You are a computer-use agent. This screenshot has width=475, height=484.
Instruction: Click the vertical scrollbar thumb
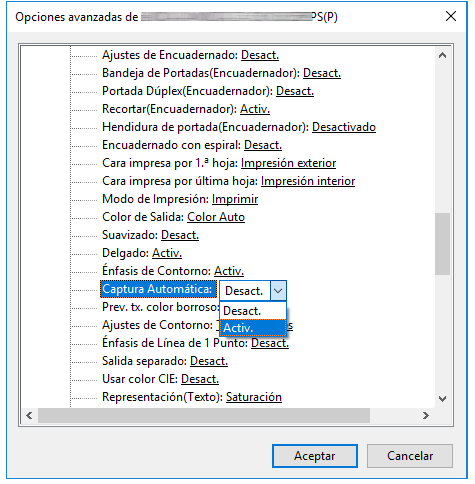coord(442,244)
